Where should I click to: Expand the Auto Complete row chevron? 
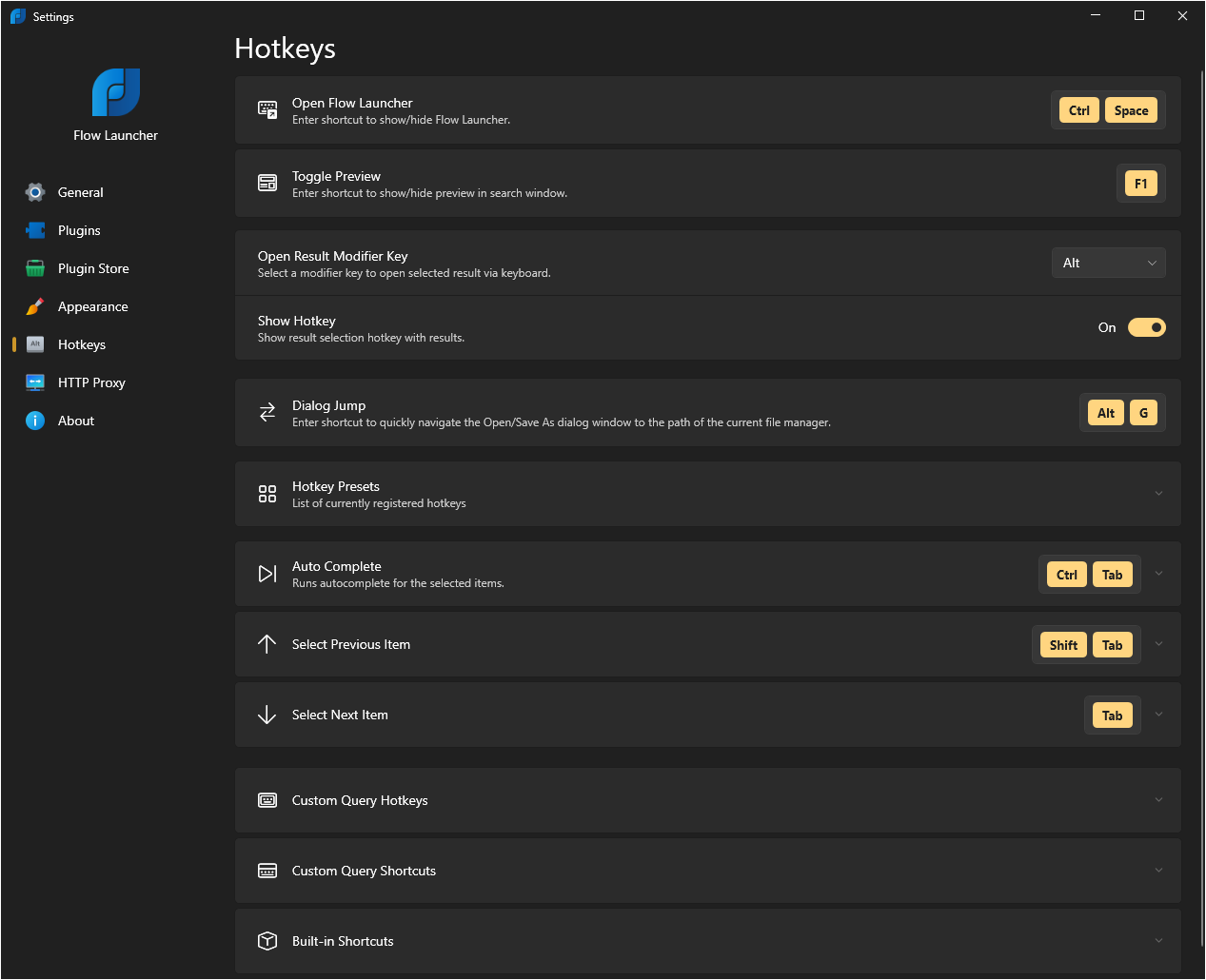pos(1158,574)
